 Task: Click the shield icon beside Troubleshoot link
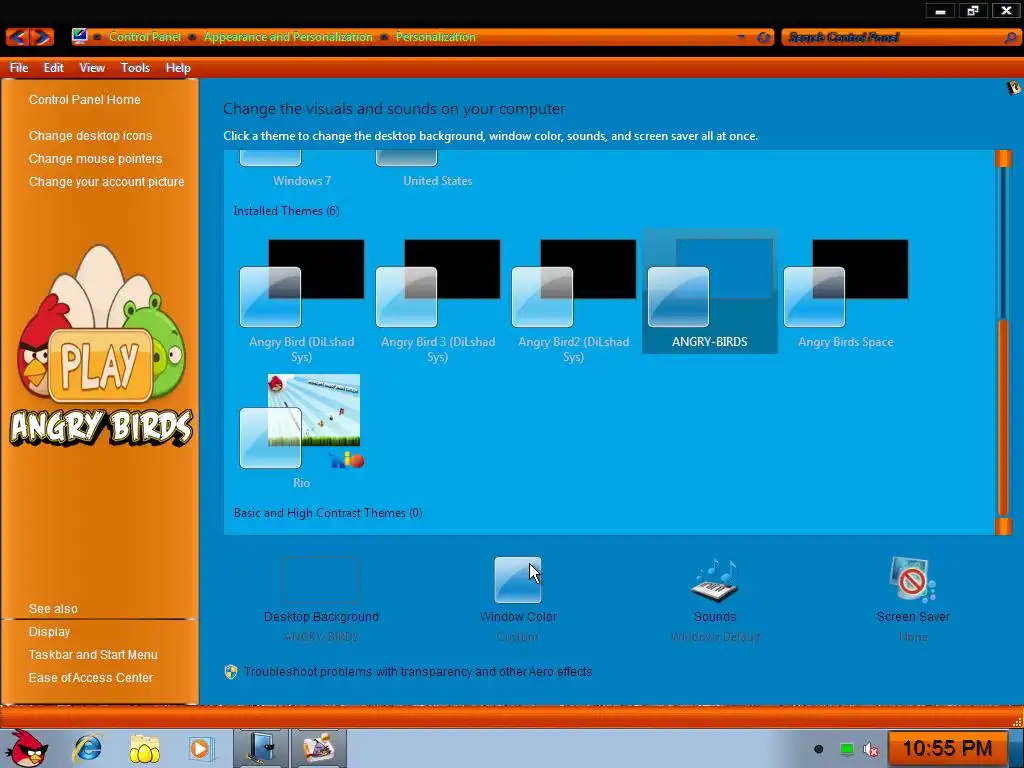(x=231, y=671)
